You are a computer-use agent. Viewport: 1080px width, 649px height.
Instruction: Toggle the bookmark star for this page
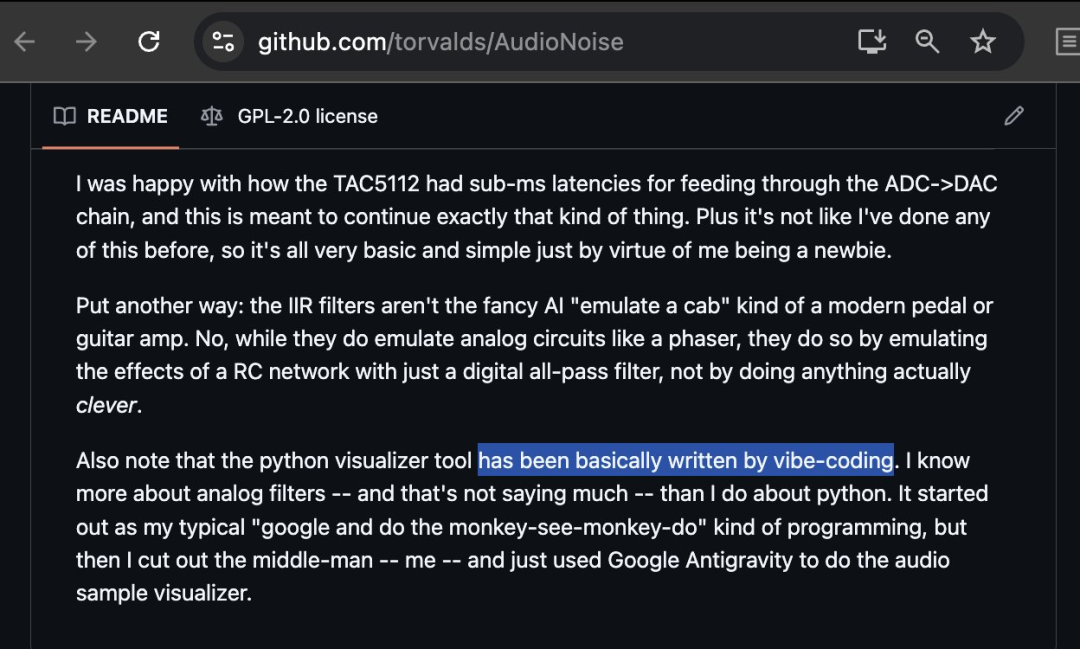(x=983, y=41)
